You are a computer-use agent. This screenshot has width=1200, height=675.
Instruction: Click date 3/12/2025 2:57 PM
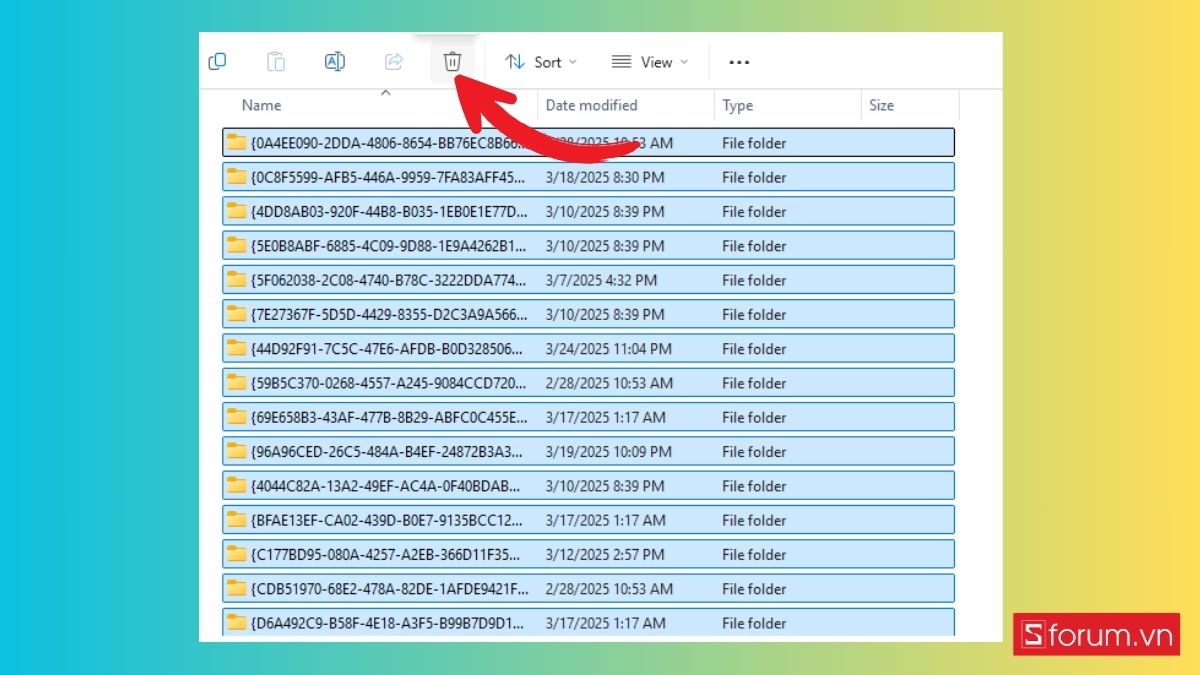(605, 554)
